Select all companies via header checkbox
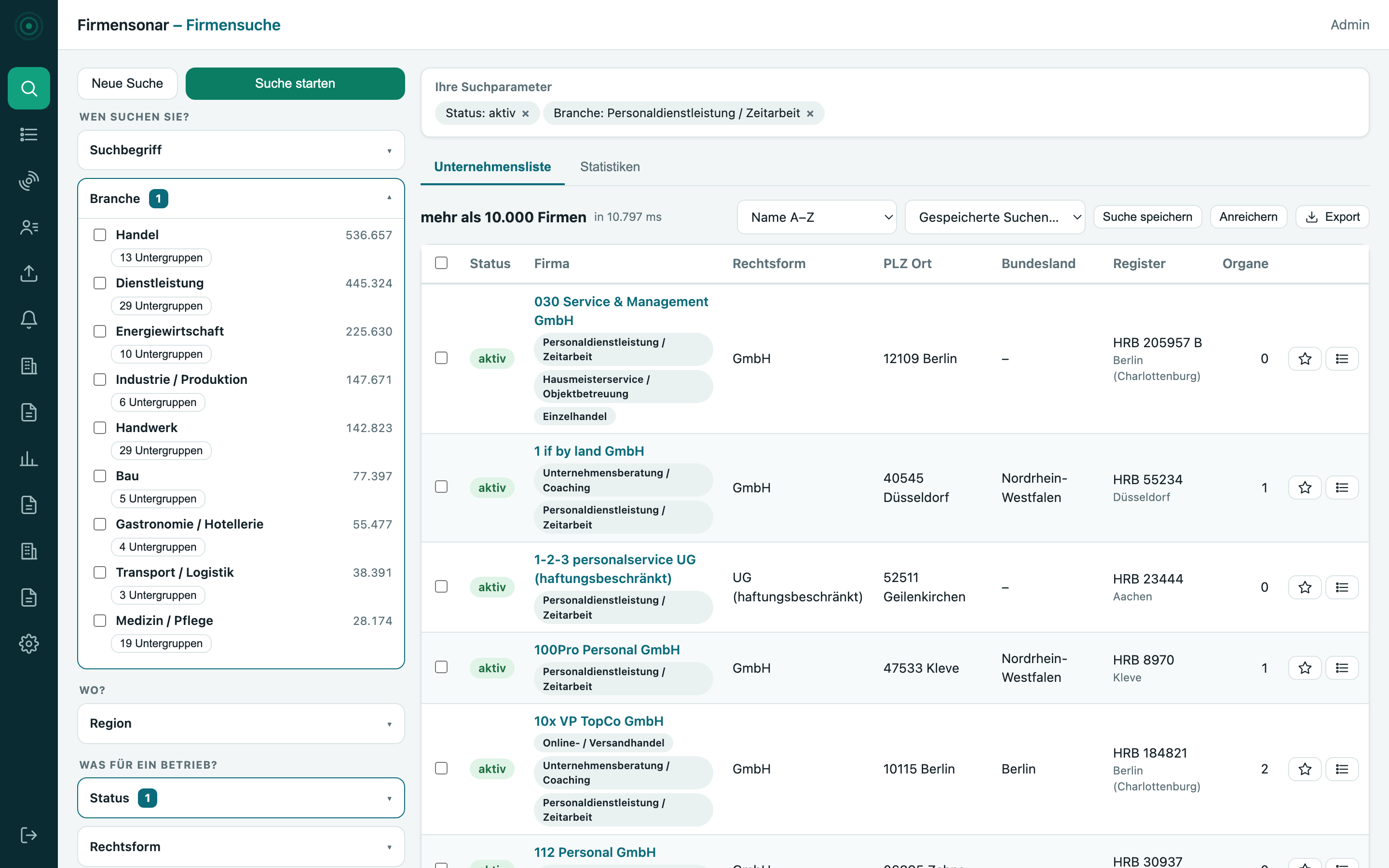The image size is (1389, 868). [441, 263]
